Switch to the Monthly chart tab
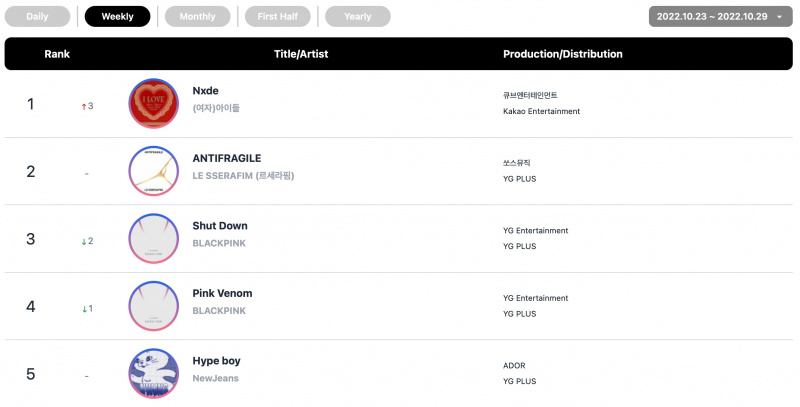800x407 pixels. click(197, 16)
